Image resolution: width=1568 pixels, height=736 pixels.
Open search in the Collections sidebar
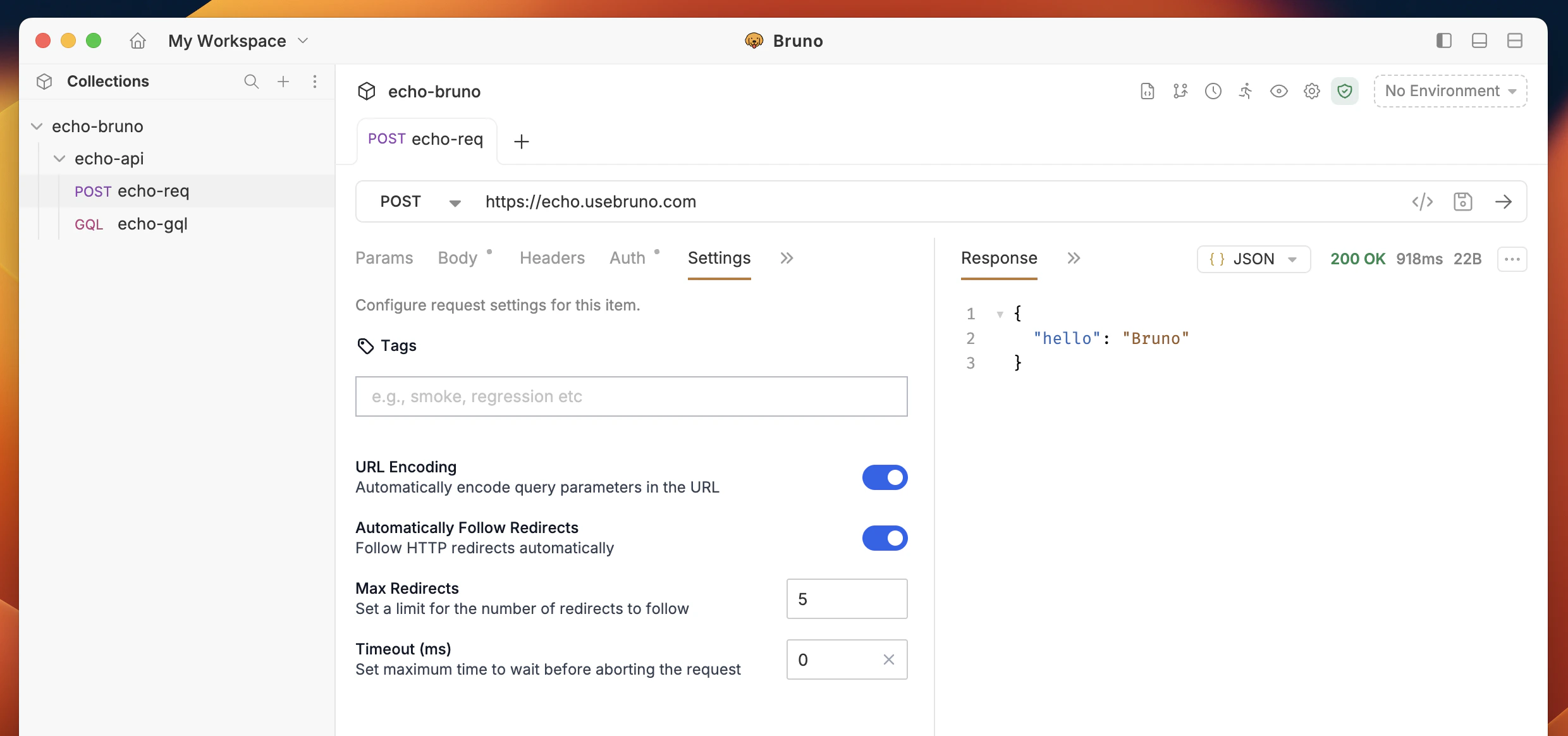[x=252, y=82]
